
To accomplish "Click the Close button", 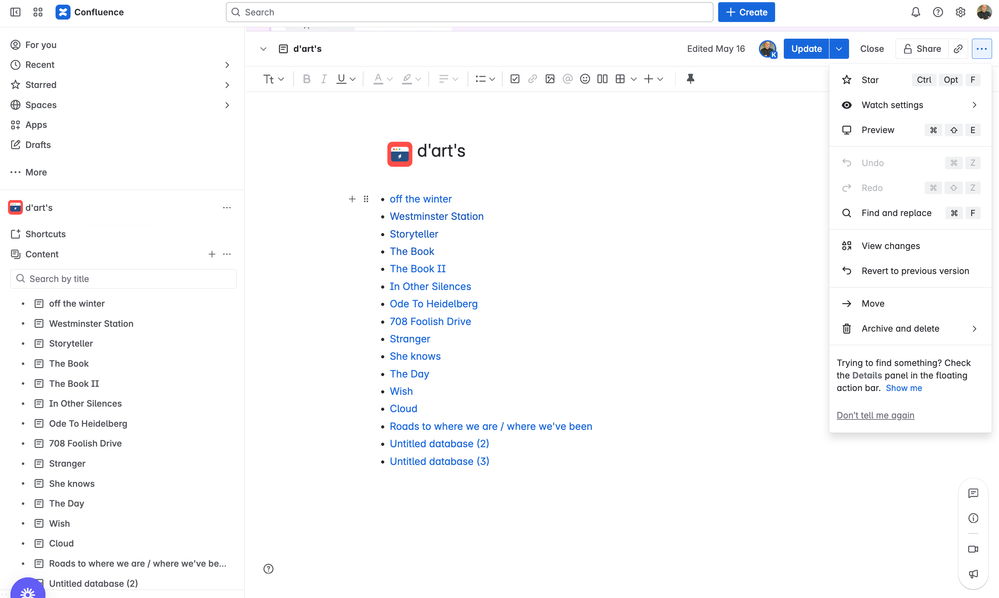I will coord(872,49).
